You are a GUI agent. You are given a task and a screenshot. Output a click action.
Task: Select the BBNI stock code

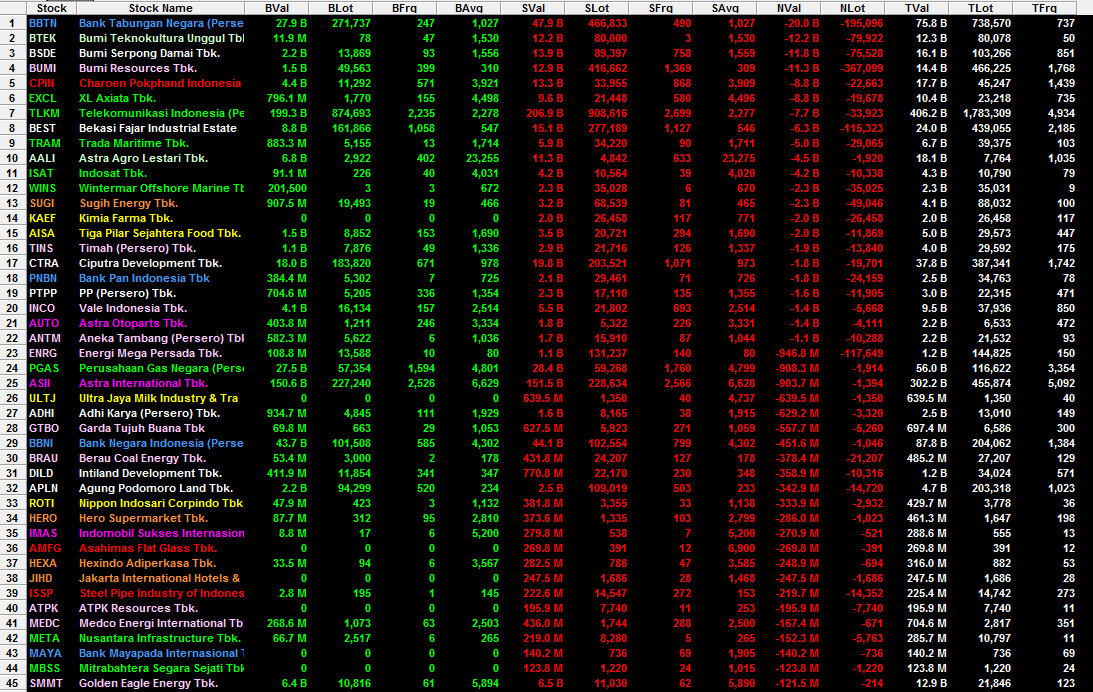(41, 443)
